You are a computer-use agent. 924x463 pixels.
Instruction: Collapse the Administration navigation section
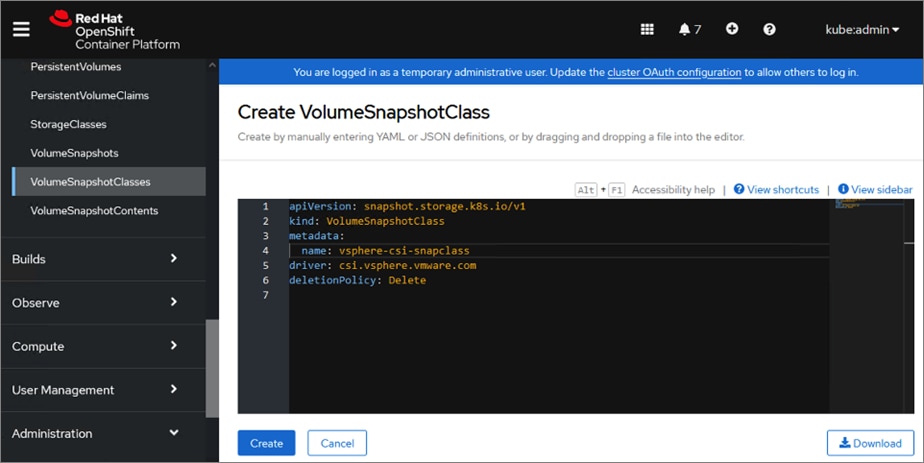tap(103, 434)
